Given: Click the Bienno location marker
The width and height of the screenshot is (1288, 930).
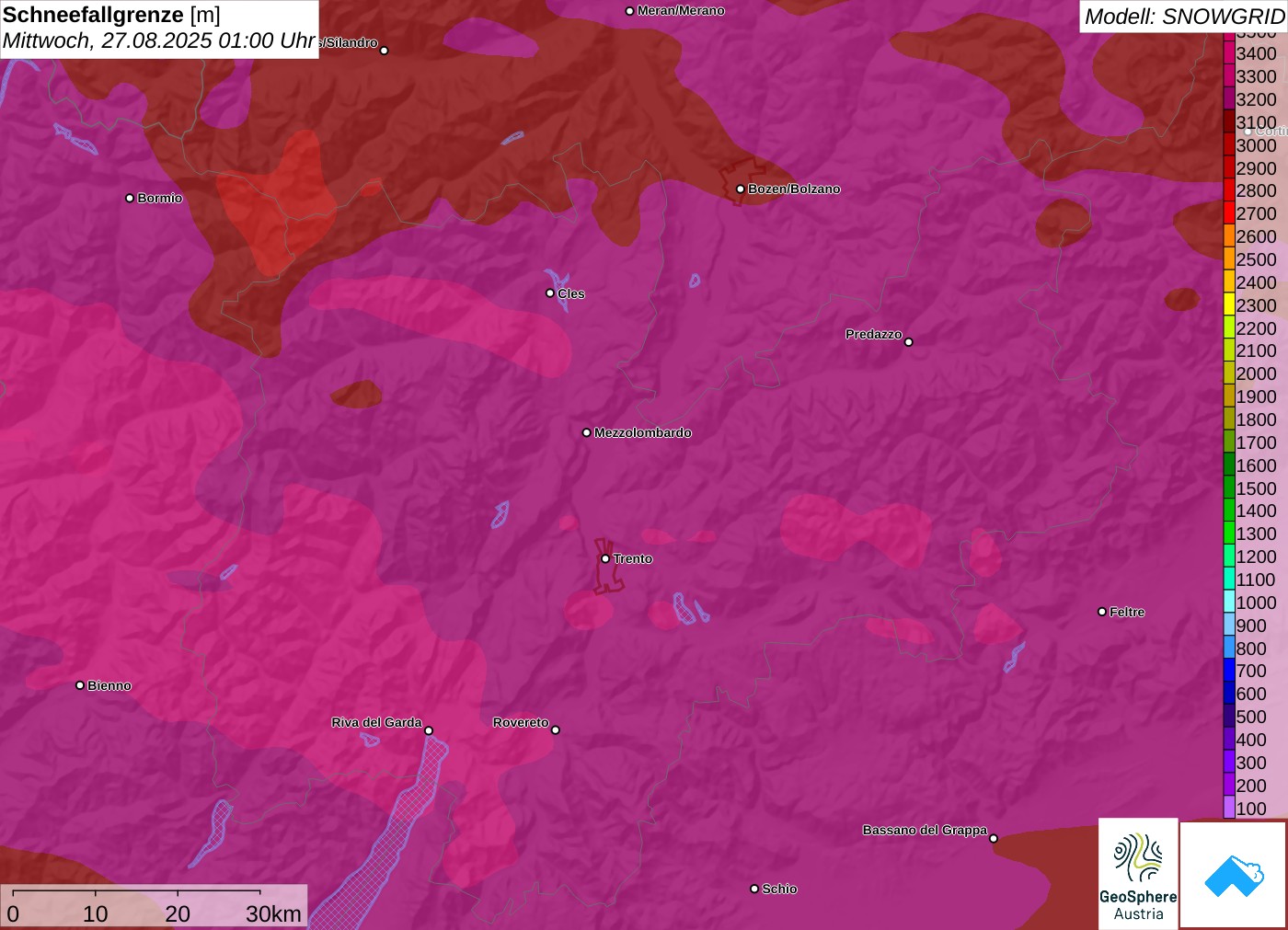Looking at the screenshot, I should 80,685.
